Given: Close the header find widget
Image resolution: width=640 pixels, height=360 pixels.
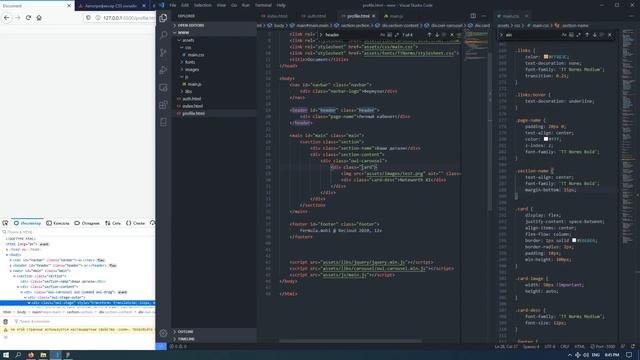Looking at the screenshot, I should (451, 35).
